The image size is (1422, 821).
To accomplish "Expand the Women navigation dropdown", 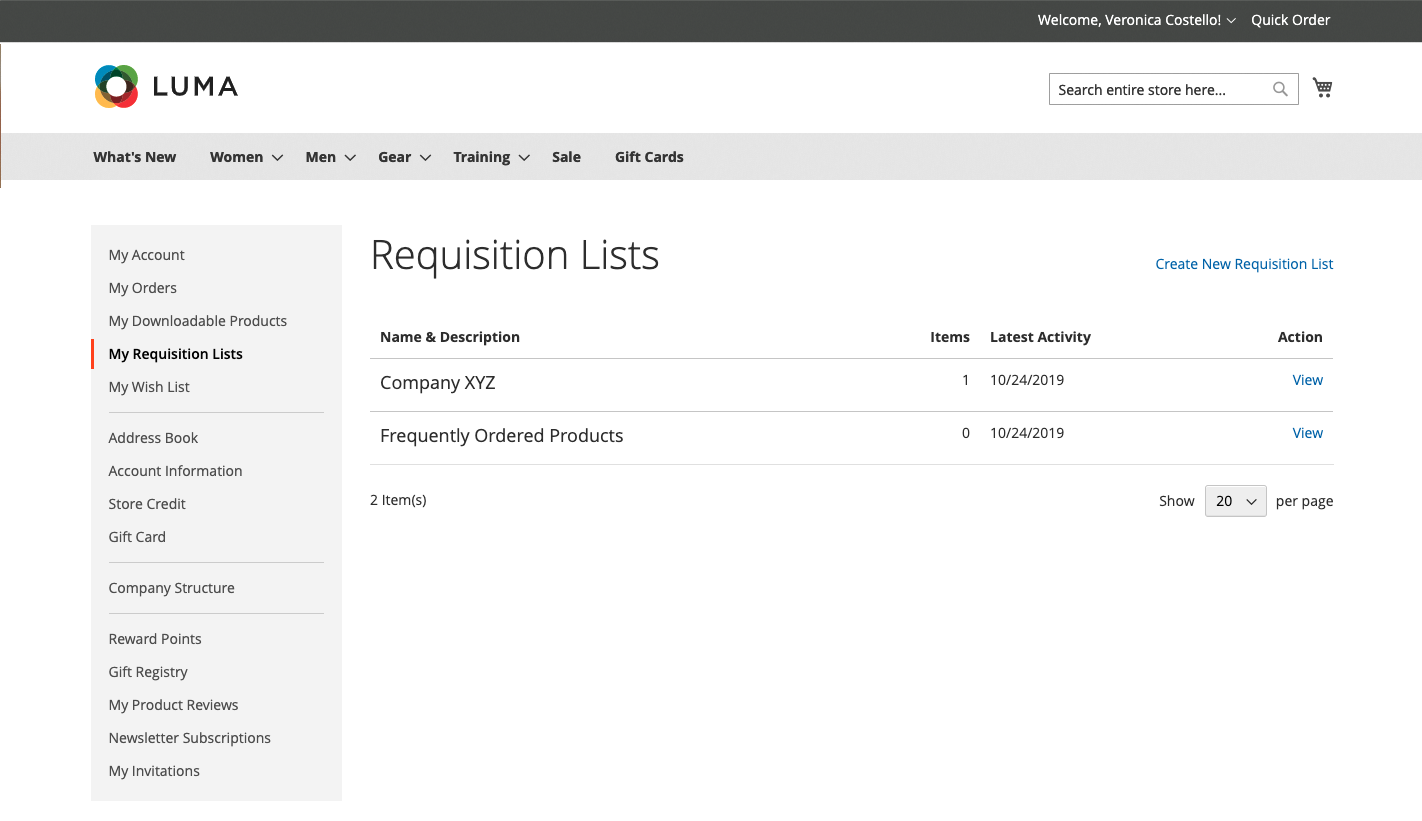I will (x=236, y=157).
